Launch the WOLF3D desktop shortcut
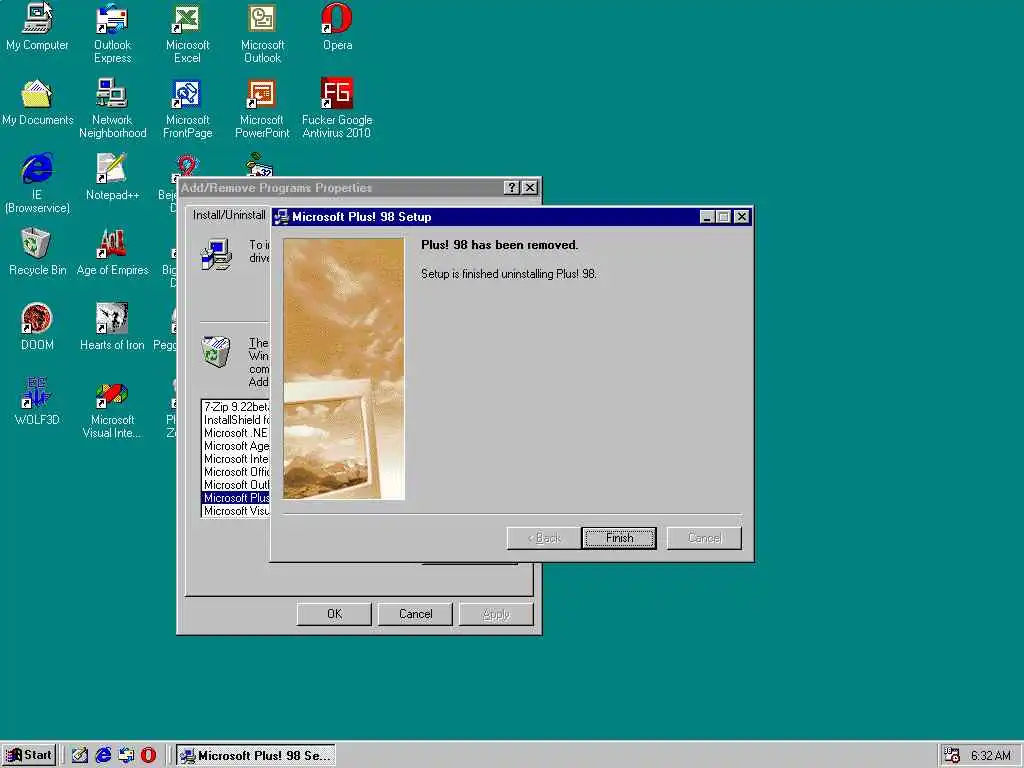This screenshot has height=768, width=1024. [37, 401]
